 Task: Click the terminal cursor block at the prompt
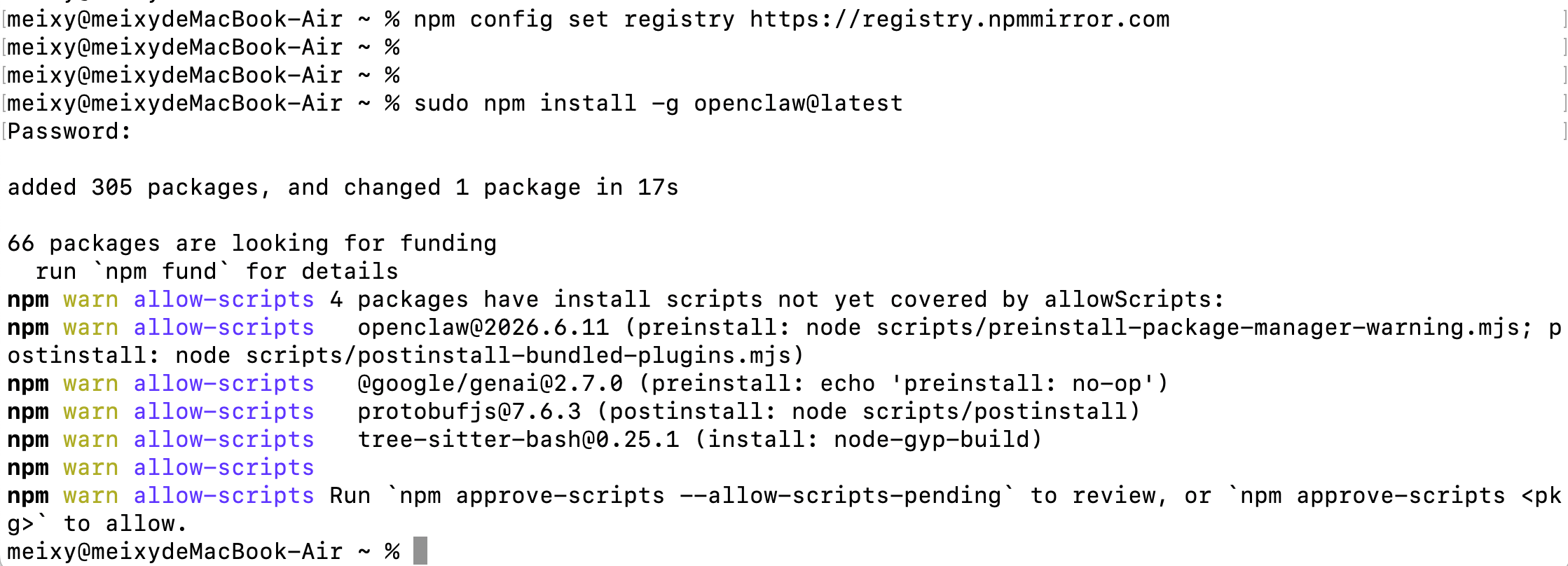[420, 551]
